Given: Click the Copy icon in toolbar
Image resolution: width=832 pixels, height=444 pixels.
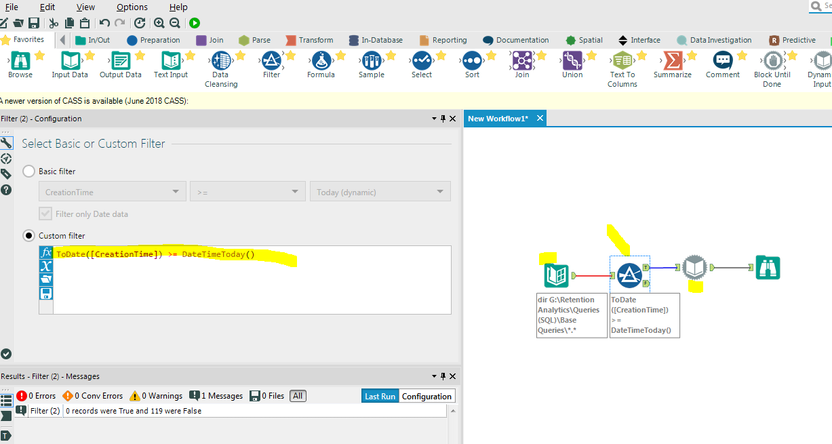Looking at the screenshot, I should 69,23.
